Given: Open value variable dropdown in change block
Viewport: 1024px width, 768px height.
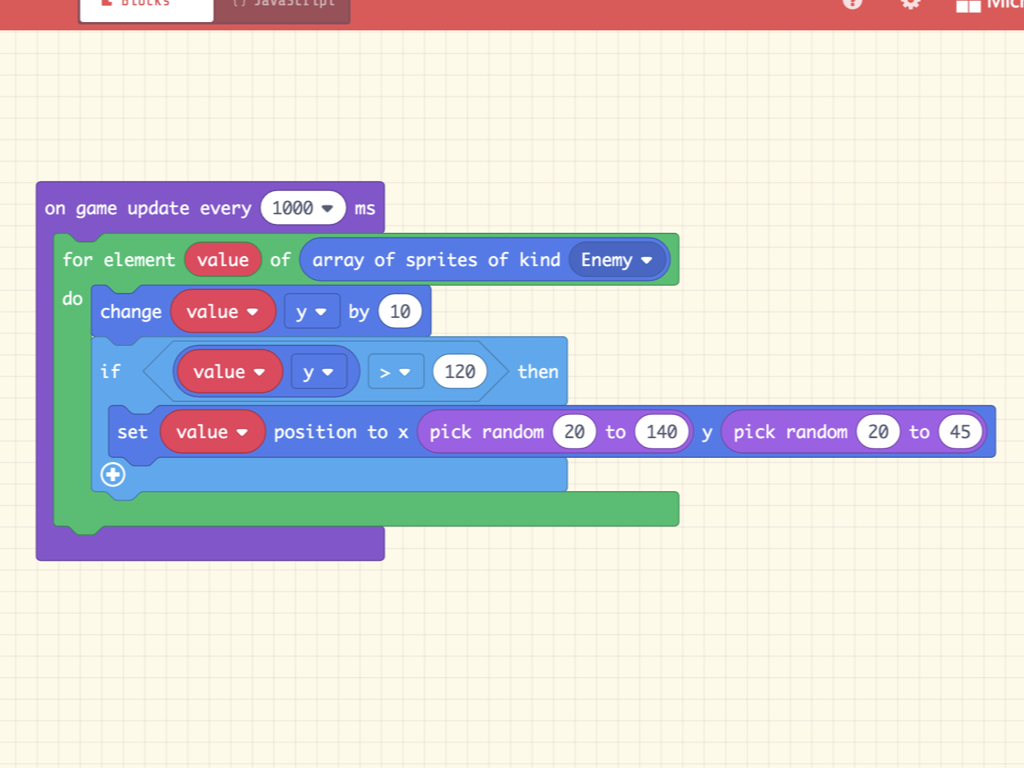Looking at the screenshot, I should pyautogui.click(x=223, y=312).
